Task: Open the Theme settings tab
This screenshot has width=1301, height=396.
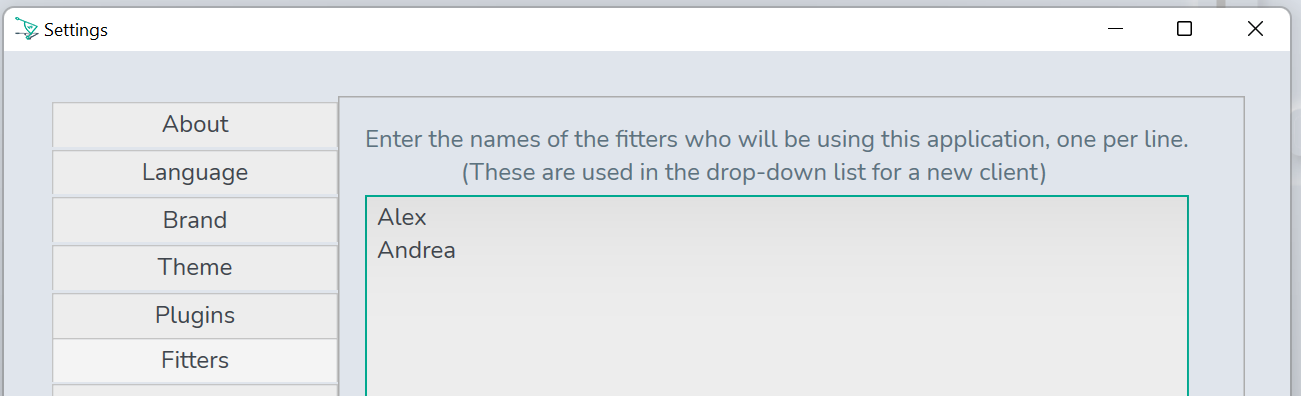Action: pos(195,267)
